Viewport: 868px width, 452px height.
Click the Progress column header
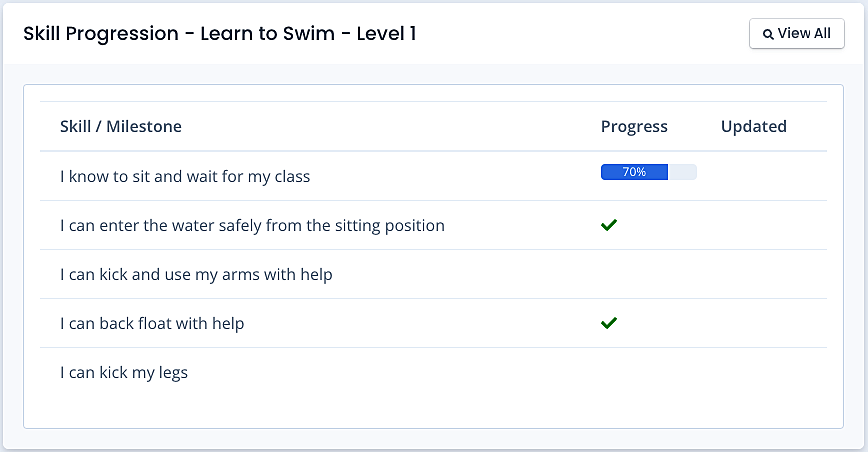tap(634, 127)
